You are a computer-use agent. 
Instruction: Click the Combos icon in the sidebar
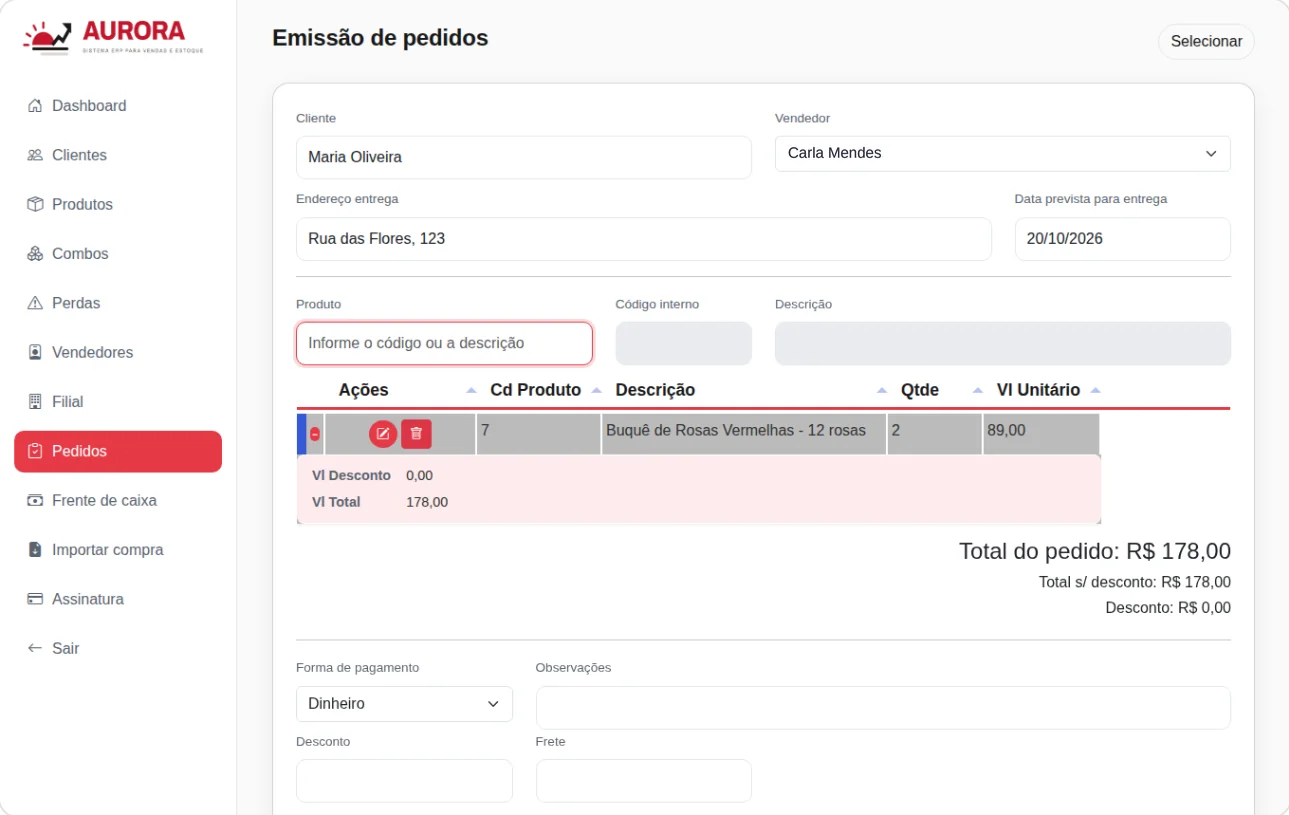point(35,254)
